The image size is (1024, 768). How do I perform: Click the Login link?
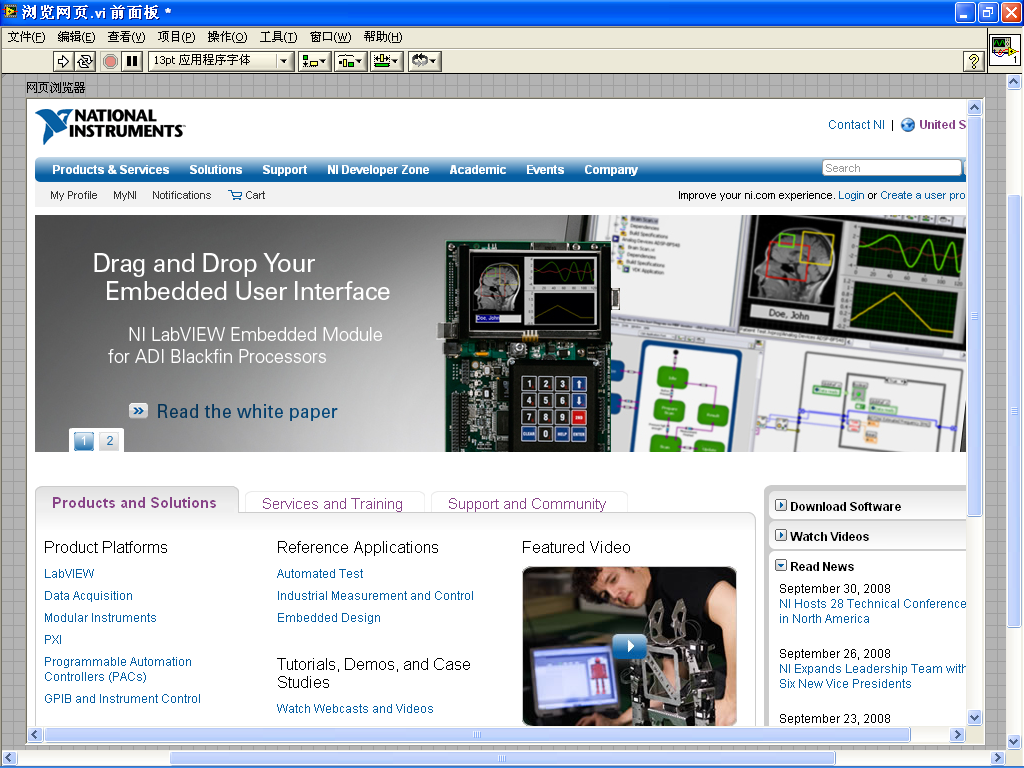coord(851,195)
